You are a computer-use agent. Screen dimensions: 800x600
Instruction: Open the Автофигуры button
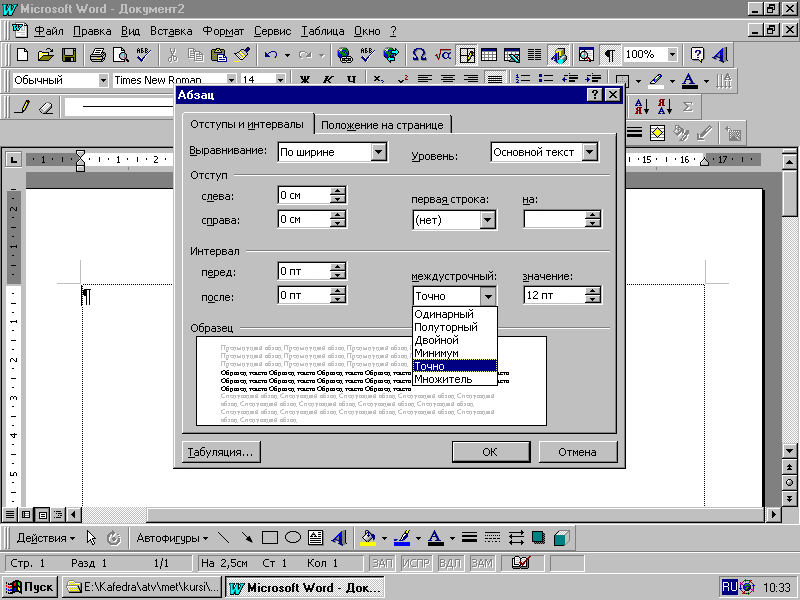(172, 538)
